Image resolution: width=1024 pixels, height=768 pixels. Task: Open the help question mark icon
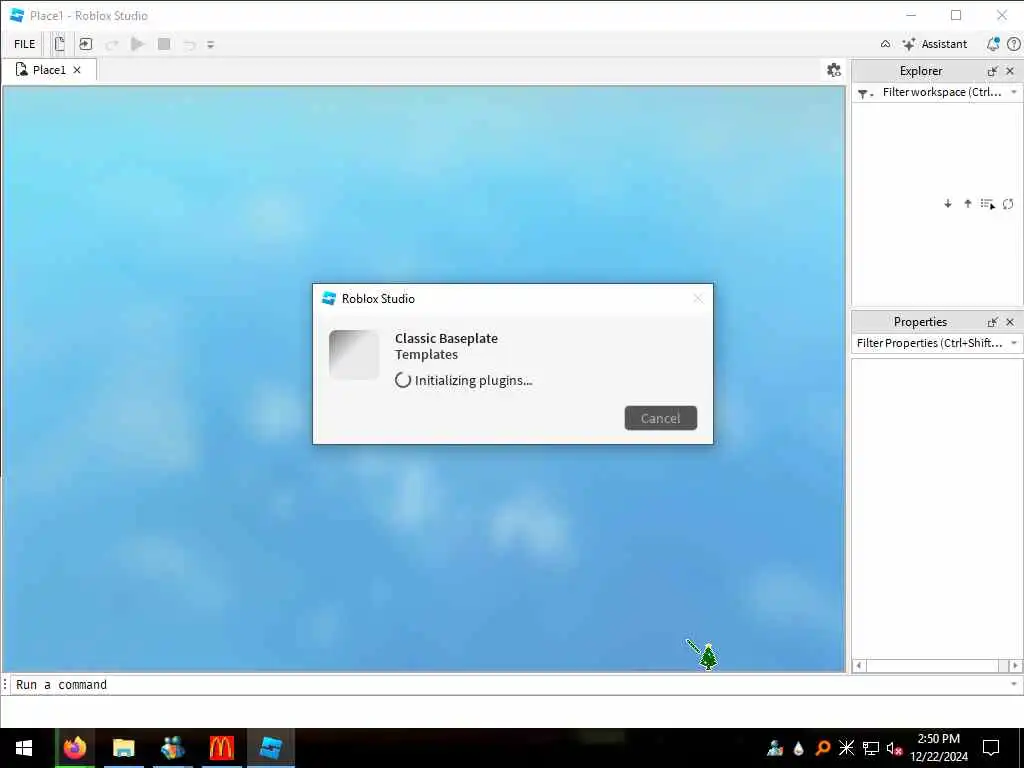1014,44
